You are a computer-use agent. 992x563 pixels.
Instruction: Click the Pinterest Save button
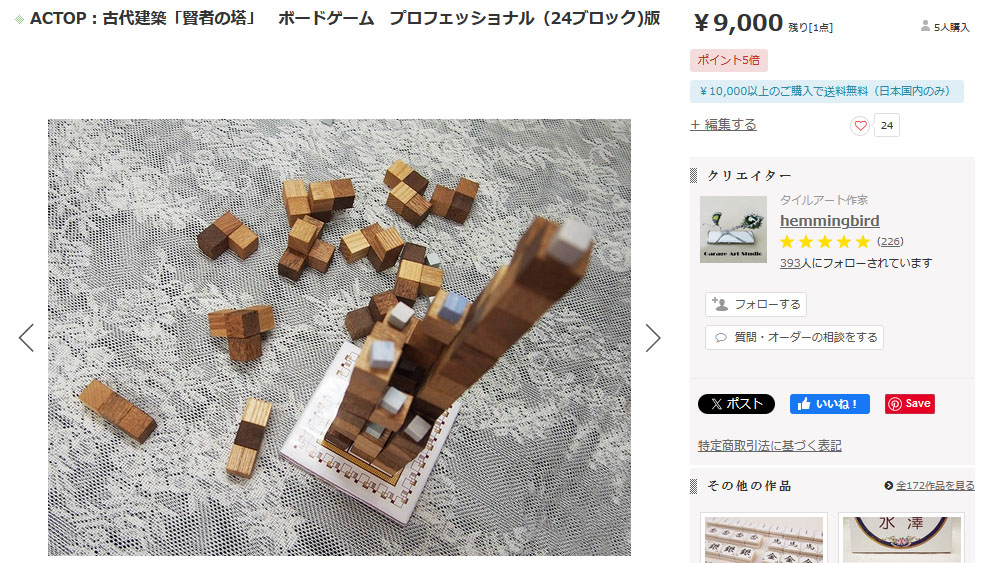click(910, 404)
